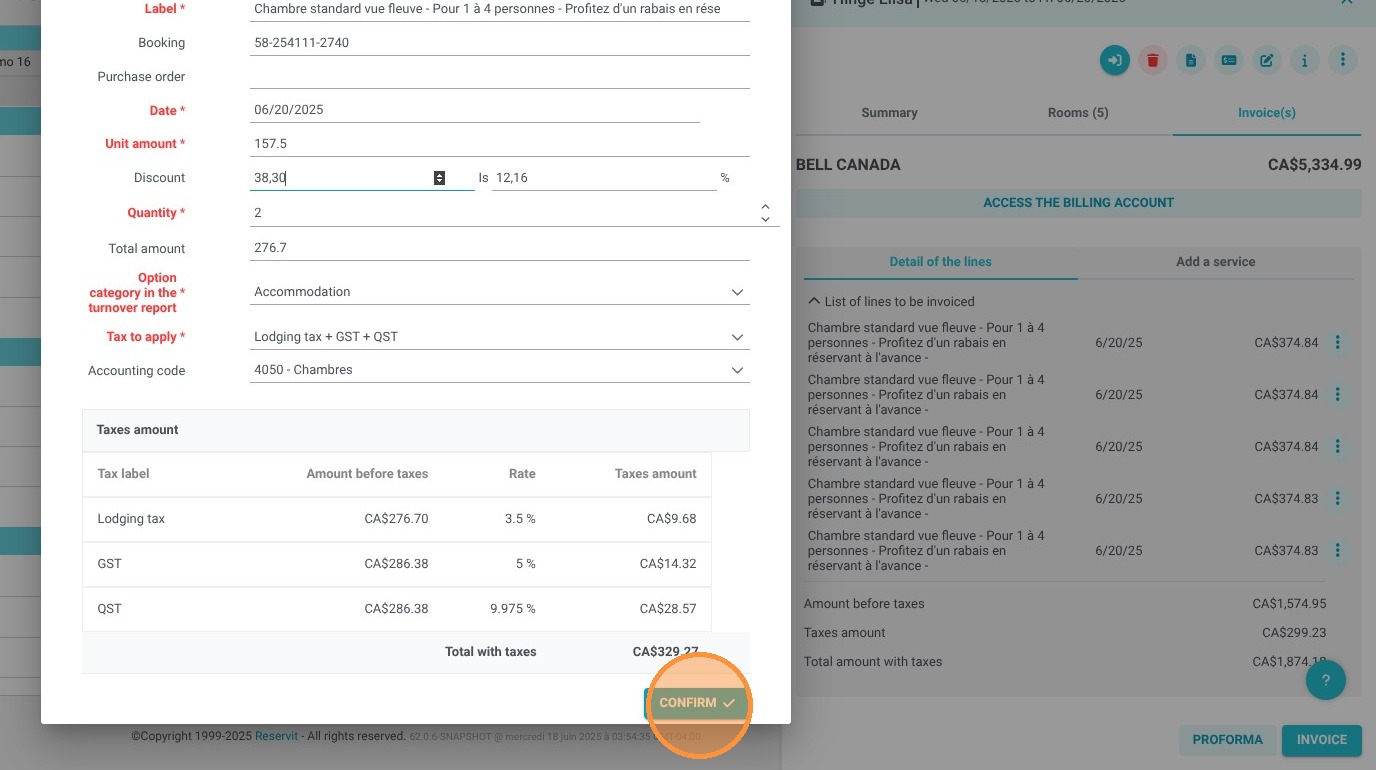Click ACCESS THE BILLING ACCOUNT button
The height and width of the screenshot is (770, 1376).
[1078, 203]
